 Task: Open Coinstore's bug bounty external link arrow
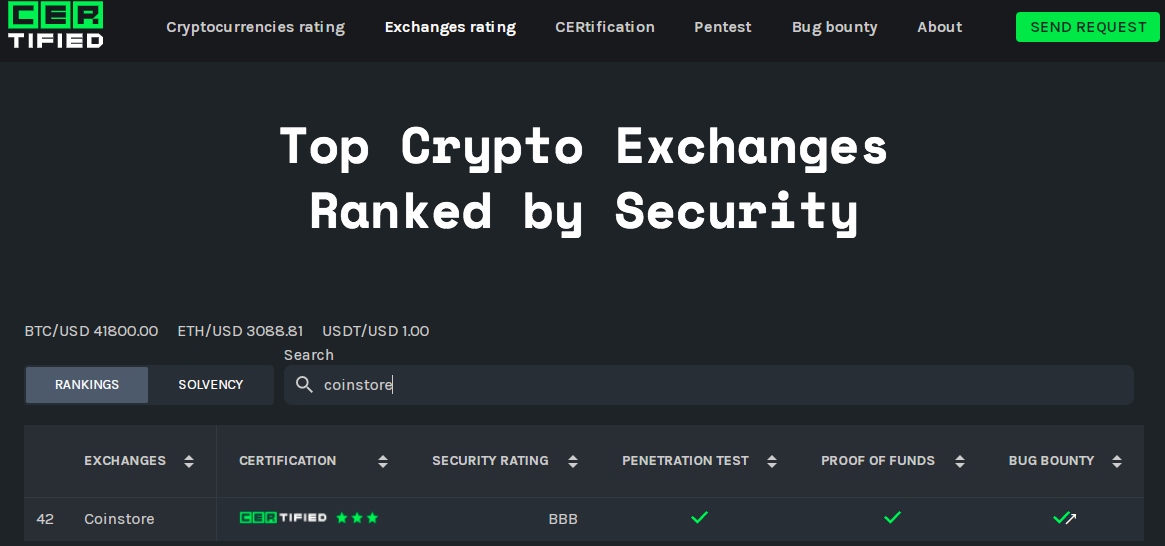coord(1071,519)
